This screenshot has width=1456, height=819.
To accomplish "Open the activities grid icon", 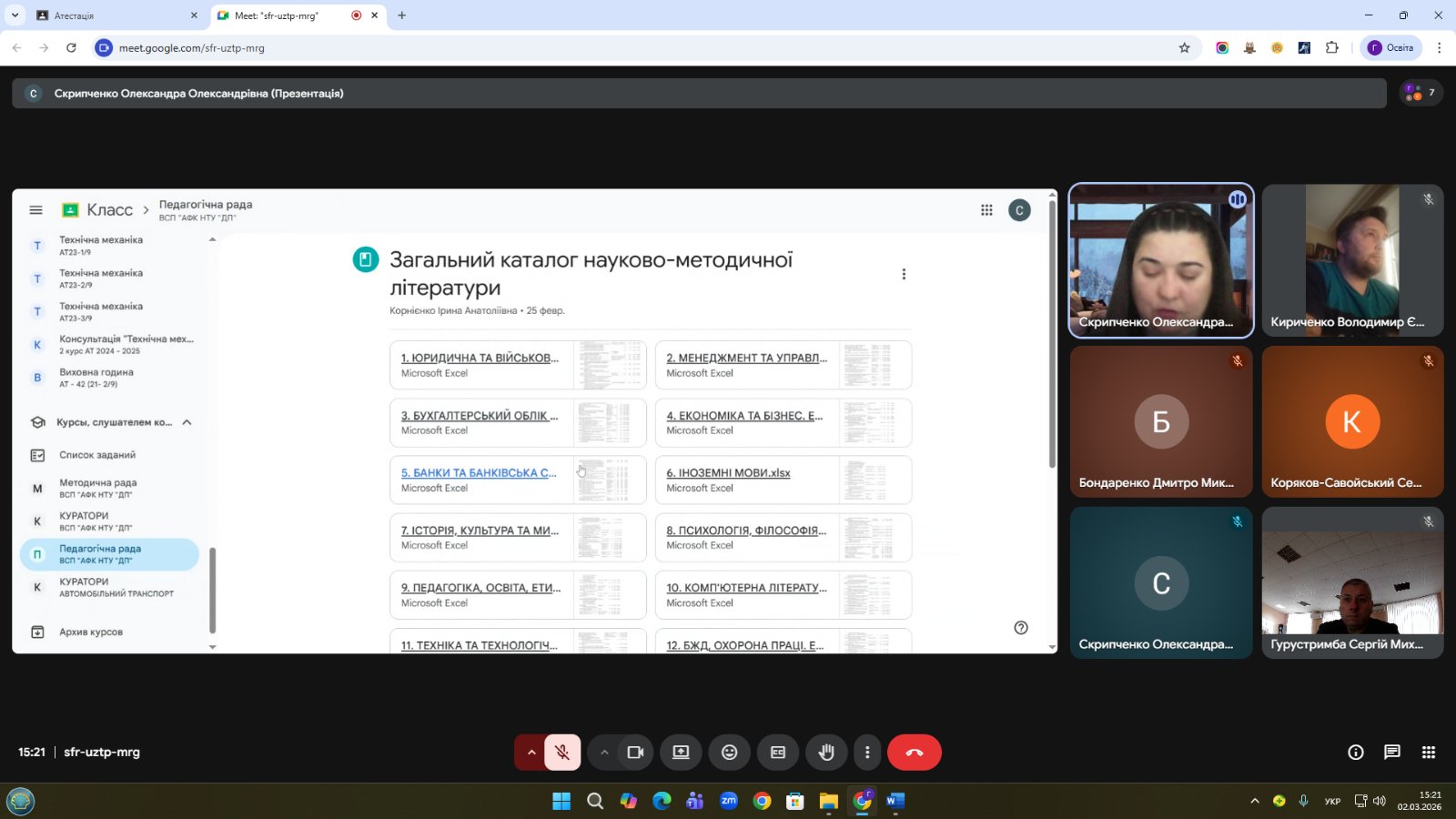I will click(1429, 753).
